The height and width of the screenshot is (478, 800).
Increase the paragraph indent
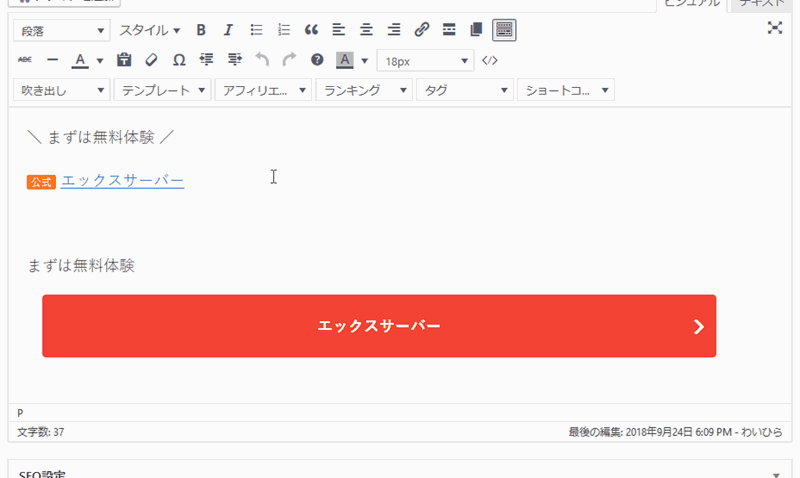click(234, 60)
